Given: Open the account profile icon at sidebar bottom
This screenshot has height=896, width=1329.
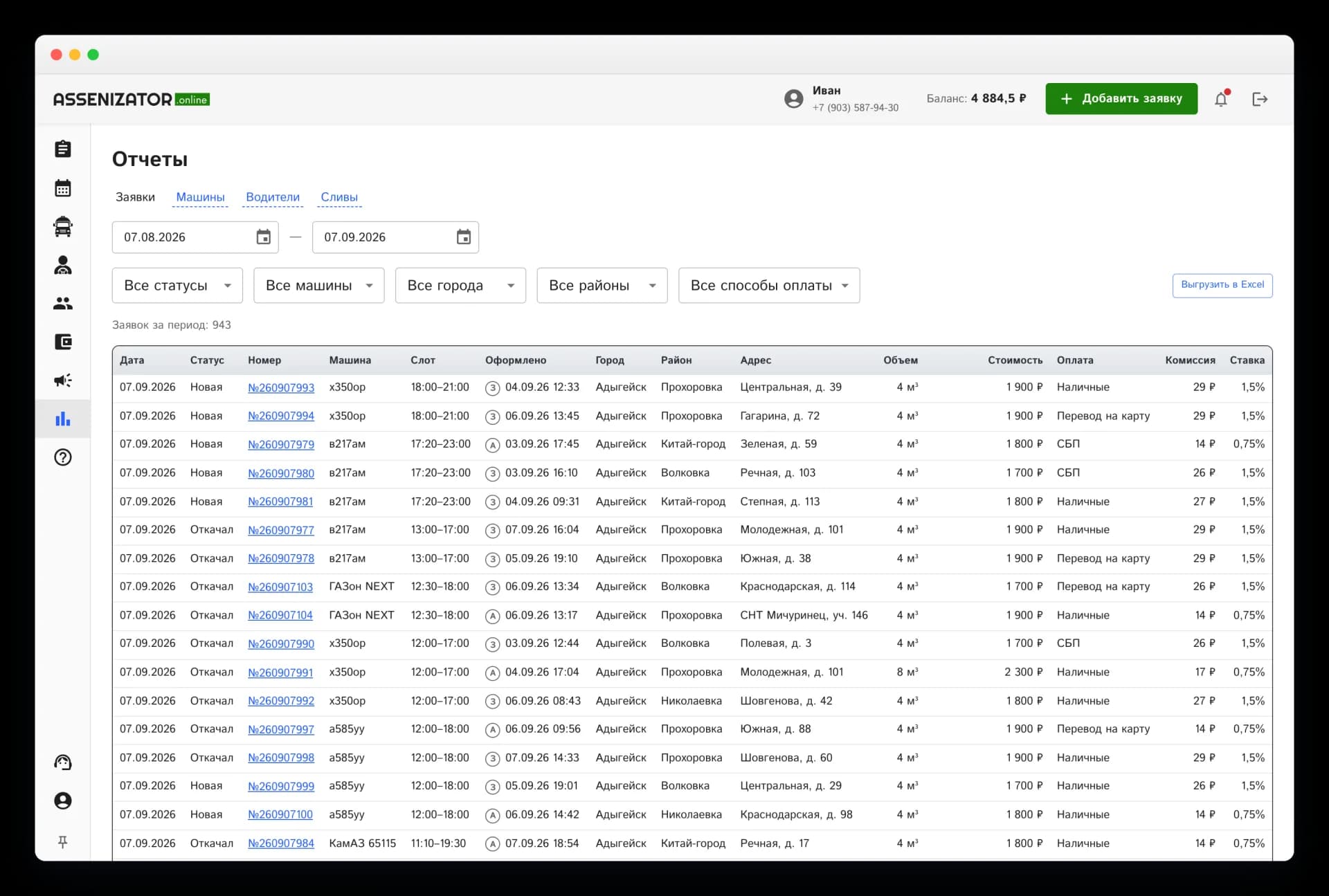Looking at the screenshot, I should (x=63, y=801).
